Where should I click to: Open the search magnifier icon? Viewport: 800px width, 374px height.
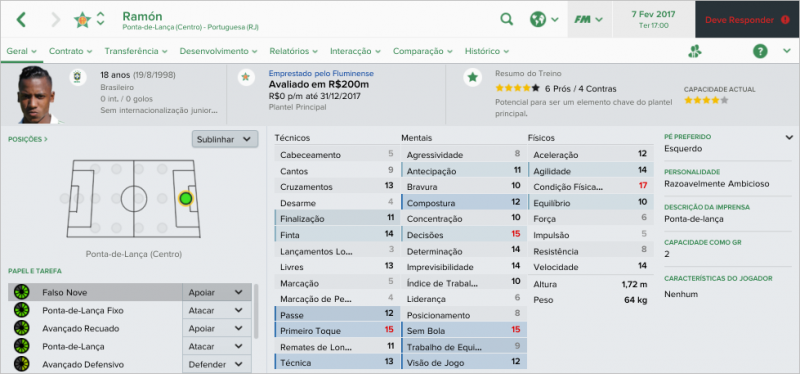pos(506,19)
